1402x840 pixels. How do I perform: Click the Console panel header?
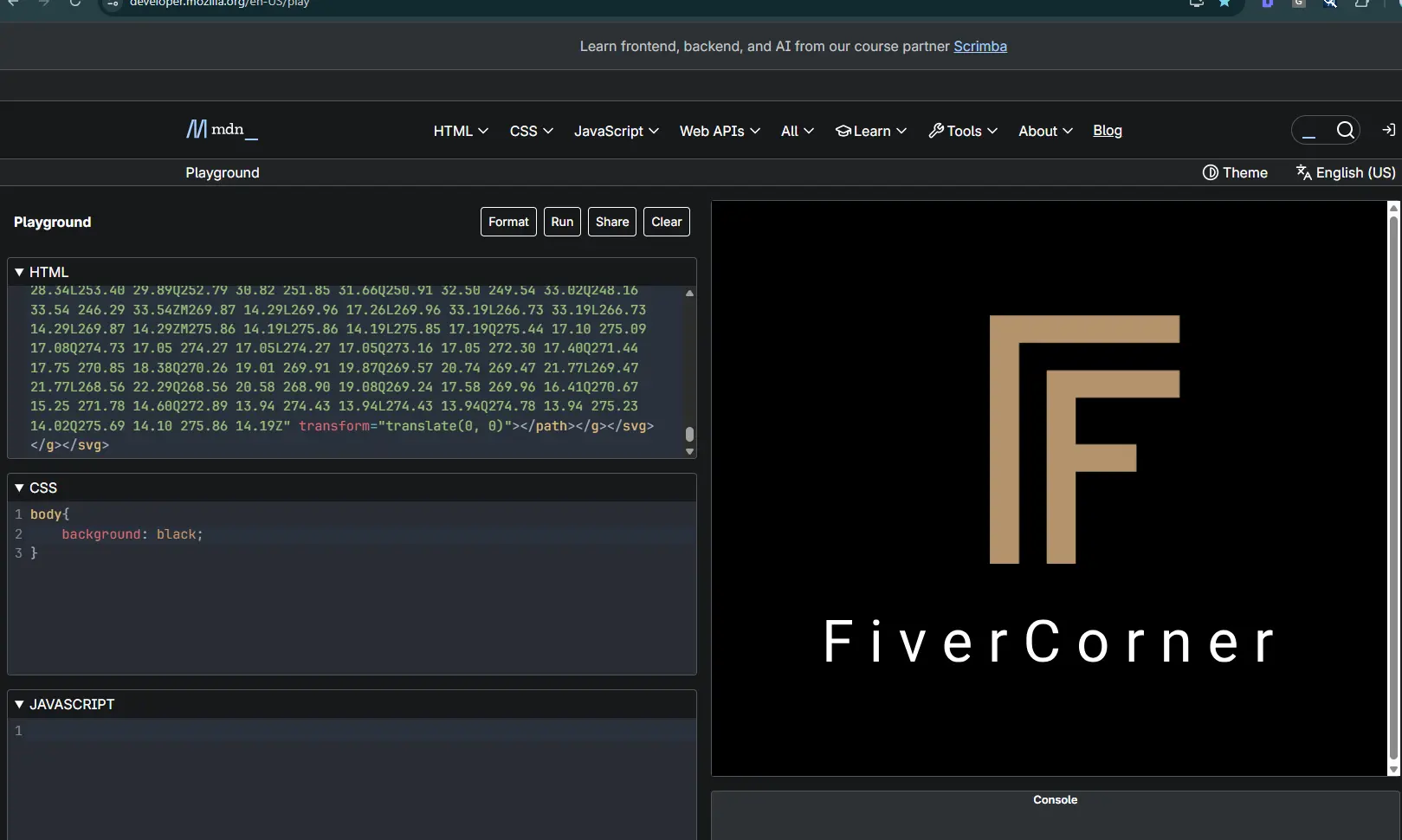pos(1055,799)
